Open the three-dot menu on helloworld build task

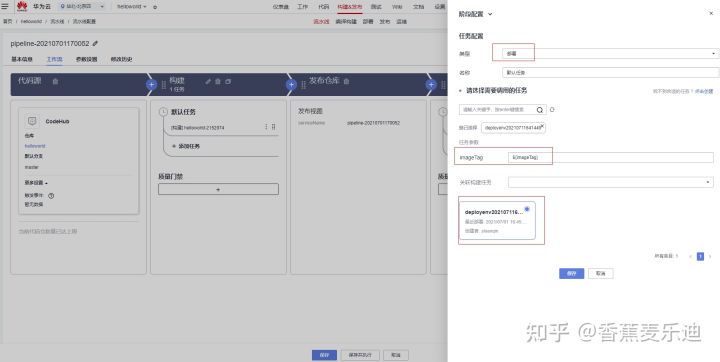pyautogui.click(x=266, y=127)
